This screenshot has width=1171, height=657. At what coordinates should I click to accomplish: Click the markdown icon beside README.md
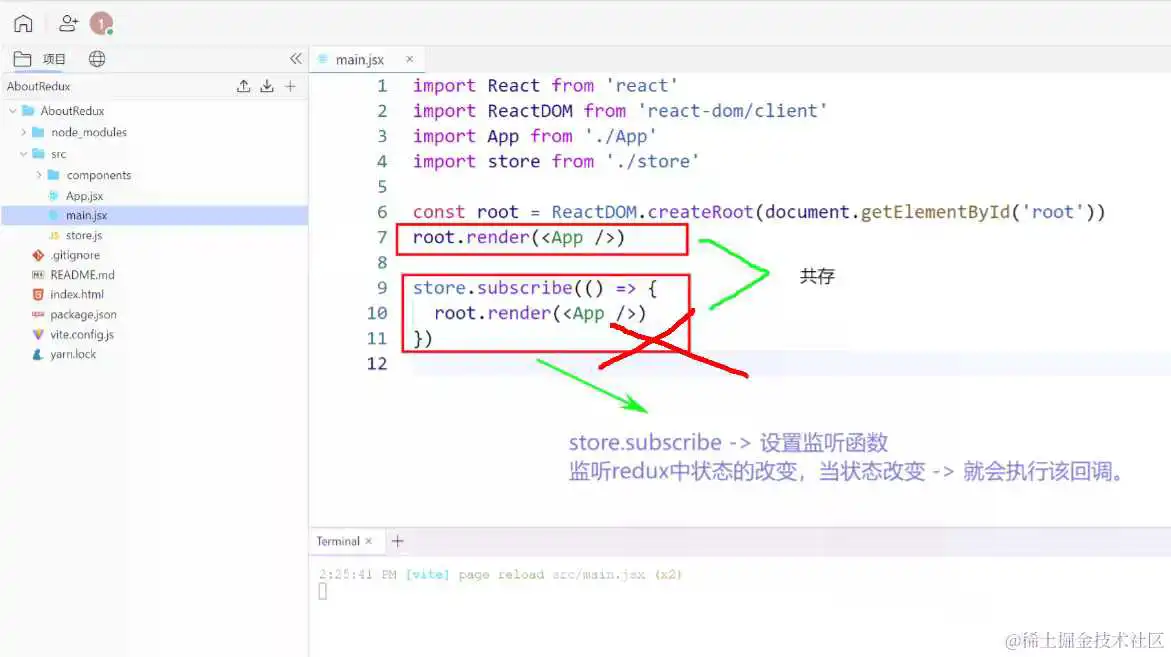pos(38,275)
